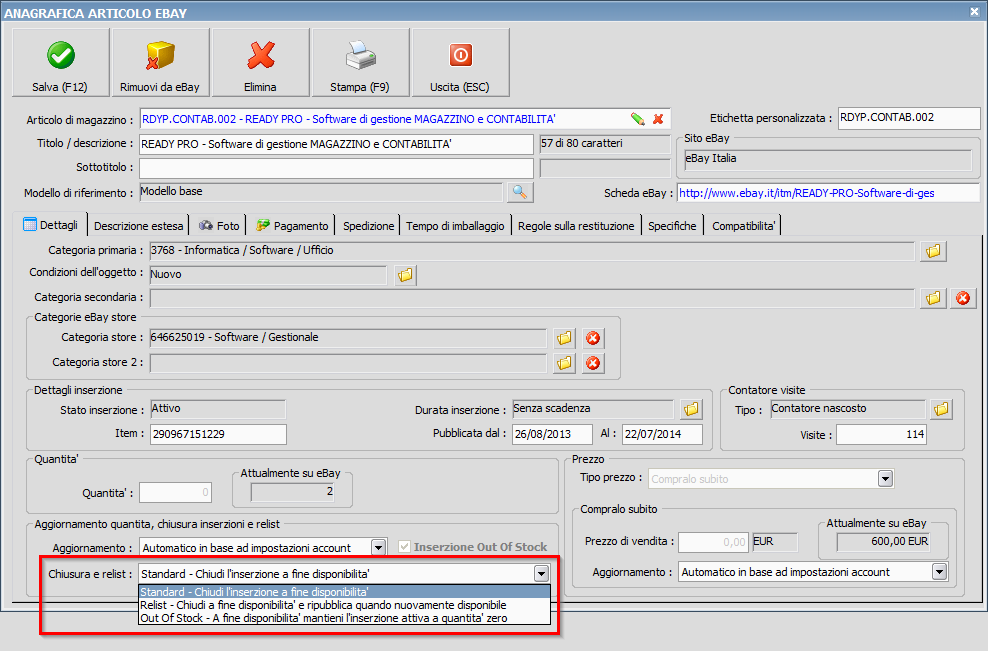Viewport: 988px width, 651px height.
Task: Open folder picker for Contatore visite Tipo
Action: [941, 409]
